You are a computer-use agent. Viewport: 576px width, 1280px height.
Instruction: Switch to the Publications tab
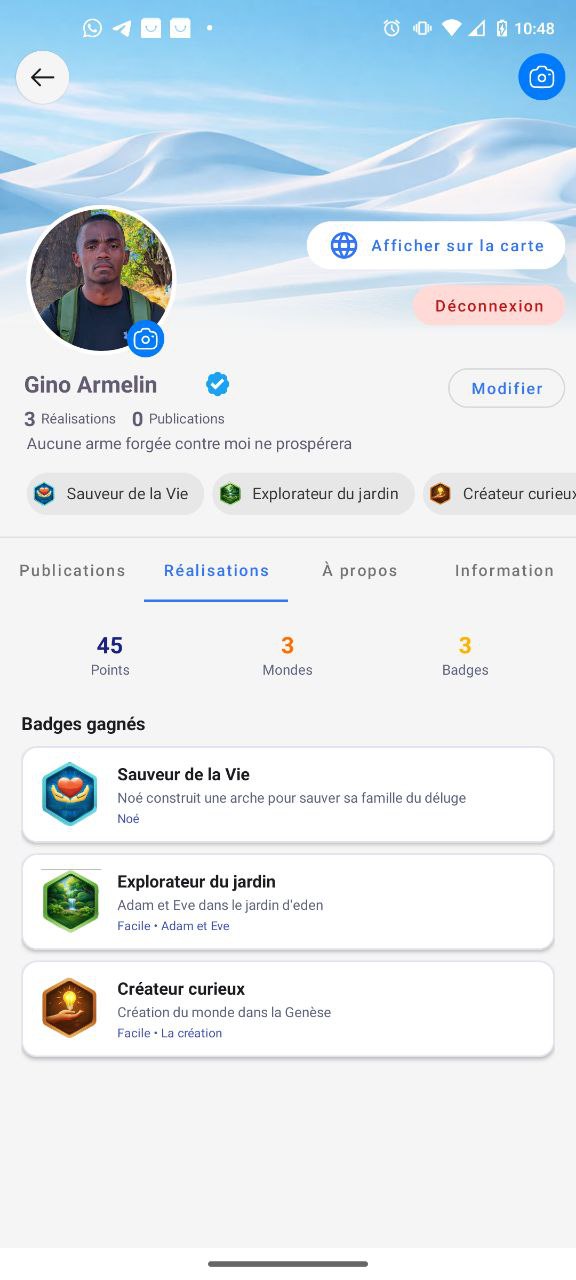coord(72,570)
